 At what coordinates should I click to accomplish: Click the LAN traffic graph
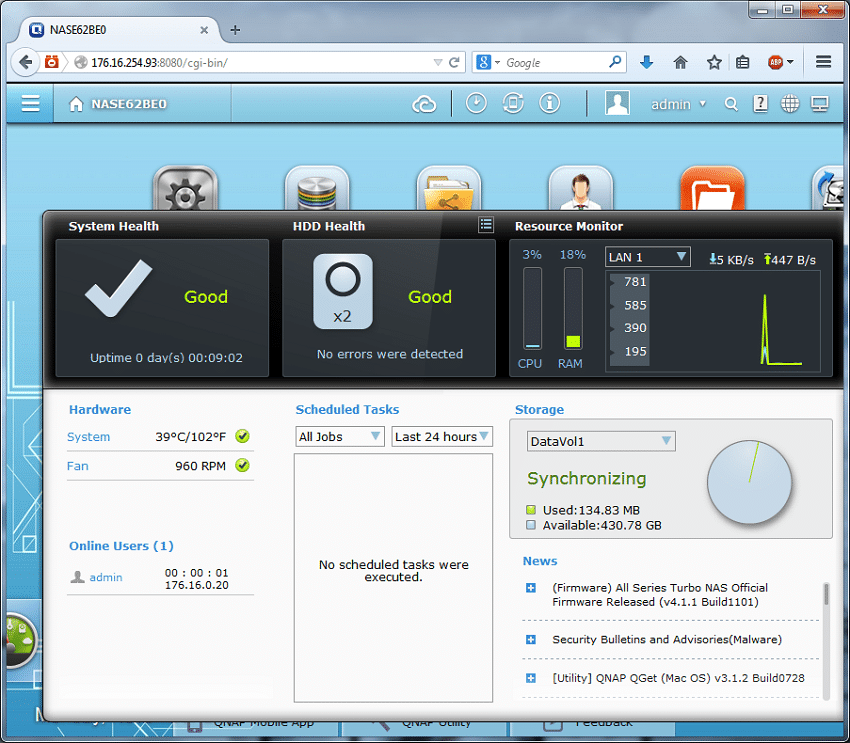coord(712,321)
